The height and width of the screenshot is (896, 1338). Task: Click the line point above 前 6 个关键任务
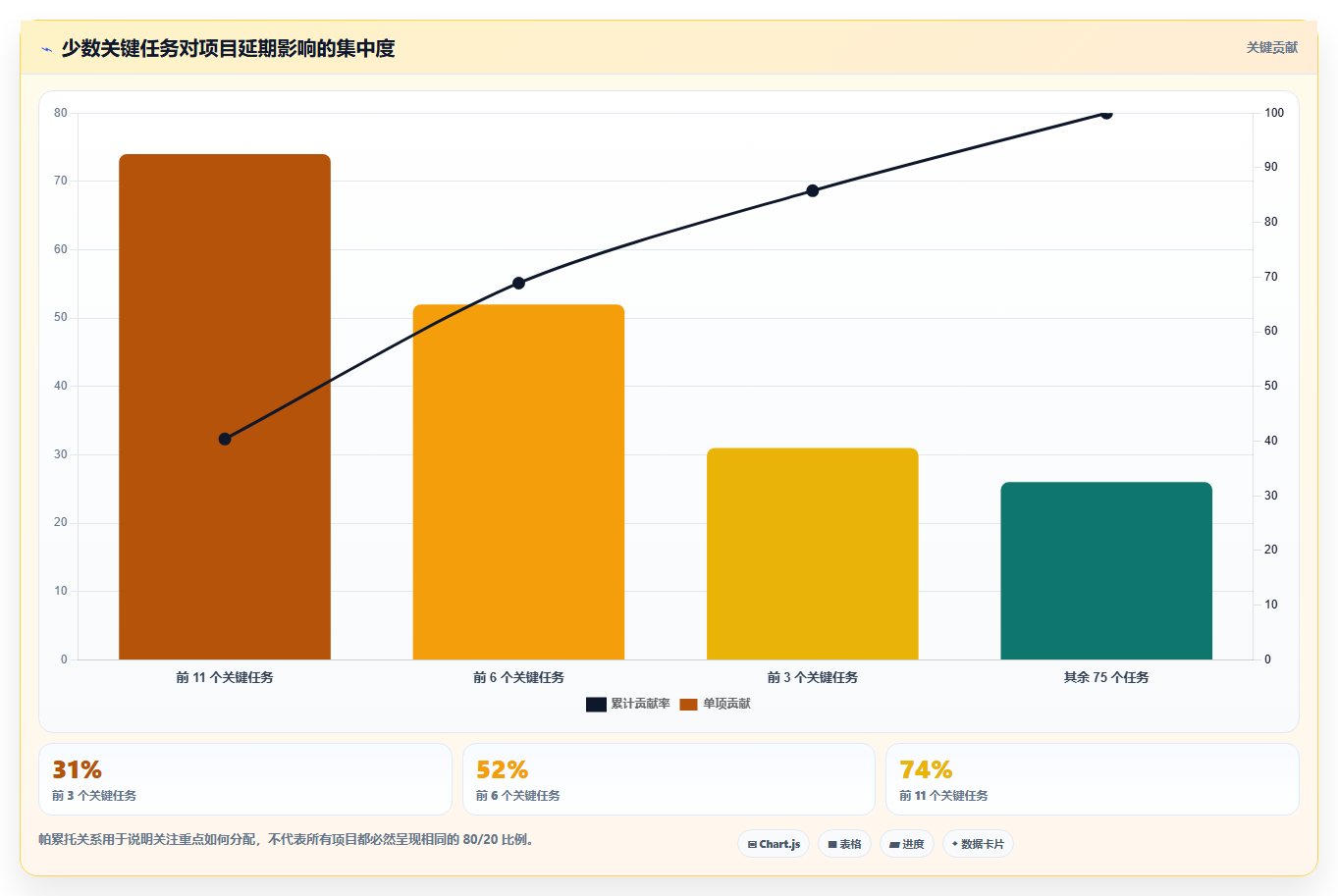coord(518,283)
